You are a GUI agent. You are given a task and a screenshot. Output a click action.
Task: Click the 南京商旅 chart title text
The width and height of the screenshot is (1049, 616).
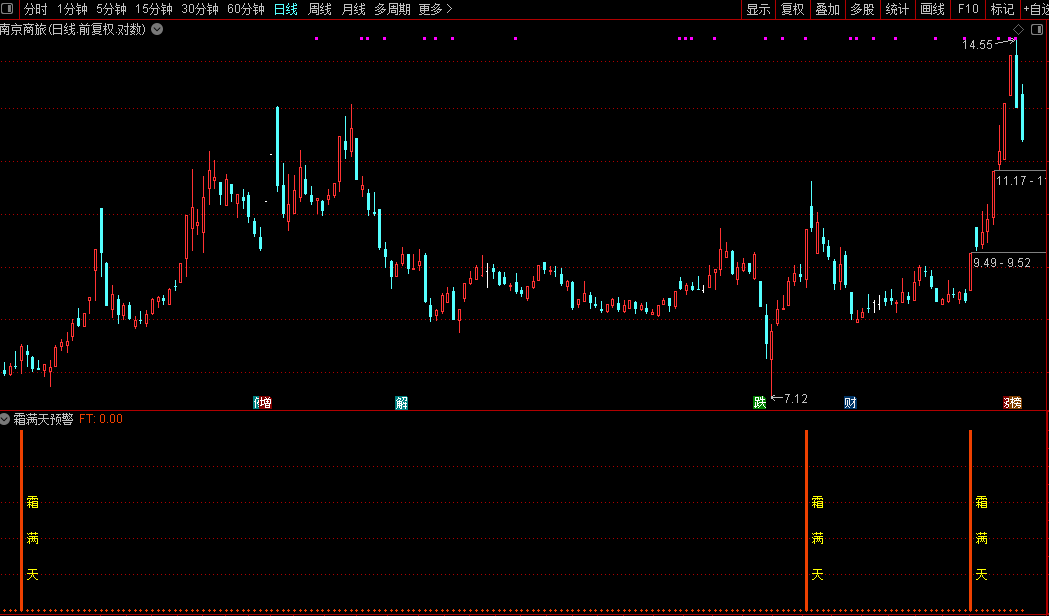click(x=72, y=29)
